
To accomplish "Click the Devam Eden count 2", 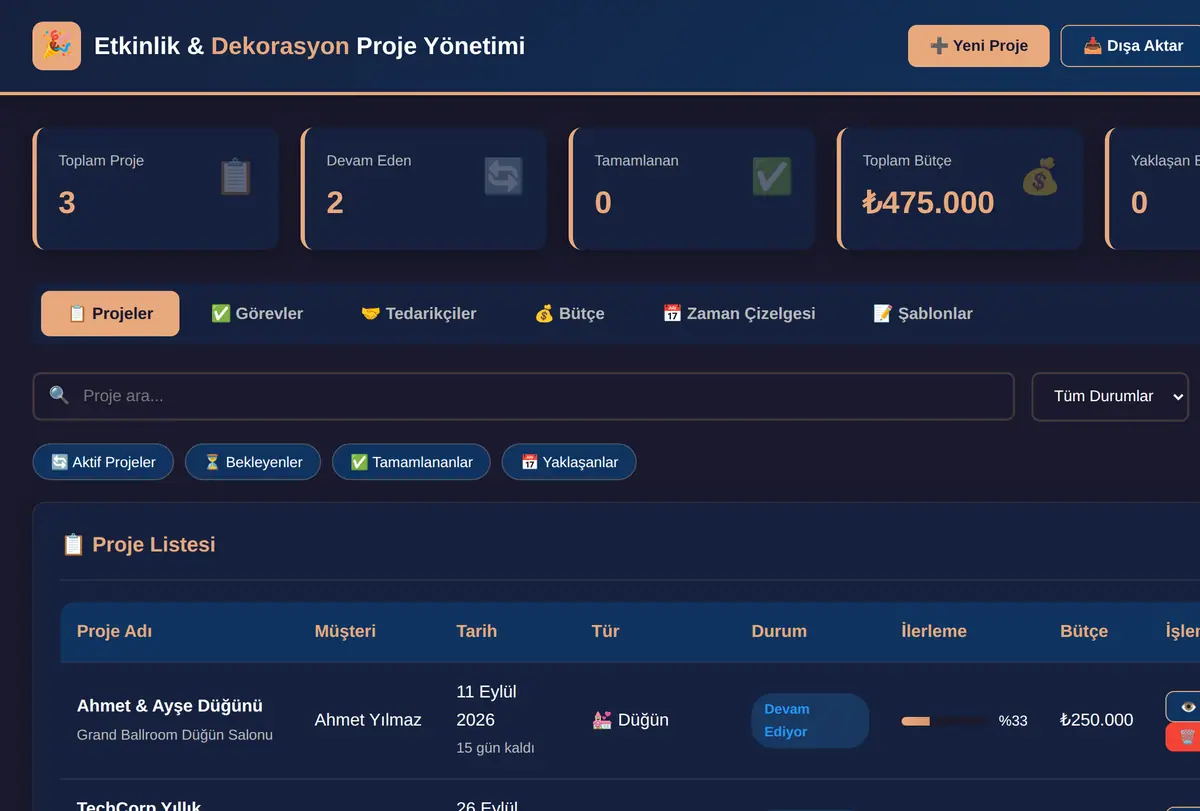I will point(335,203).
